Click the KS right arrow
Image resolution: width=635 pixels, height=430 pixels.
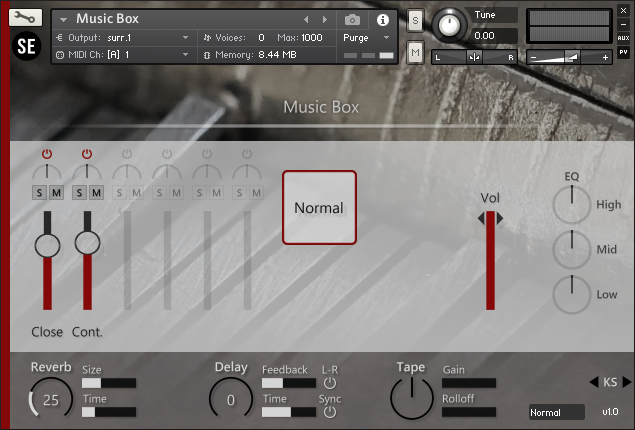[627, 382]
